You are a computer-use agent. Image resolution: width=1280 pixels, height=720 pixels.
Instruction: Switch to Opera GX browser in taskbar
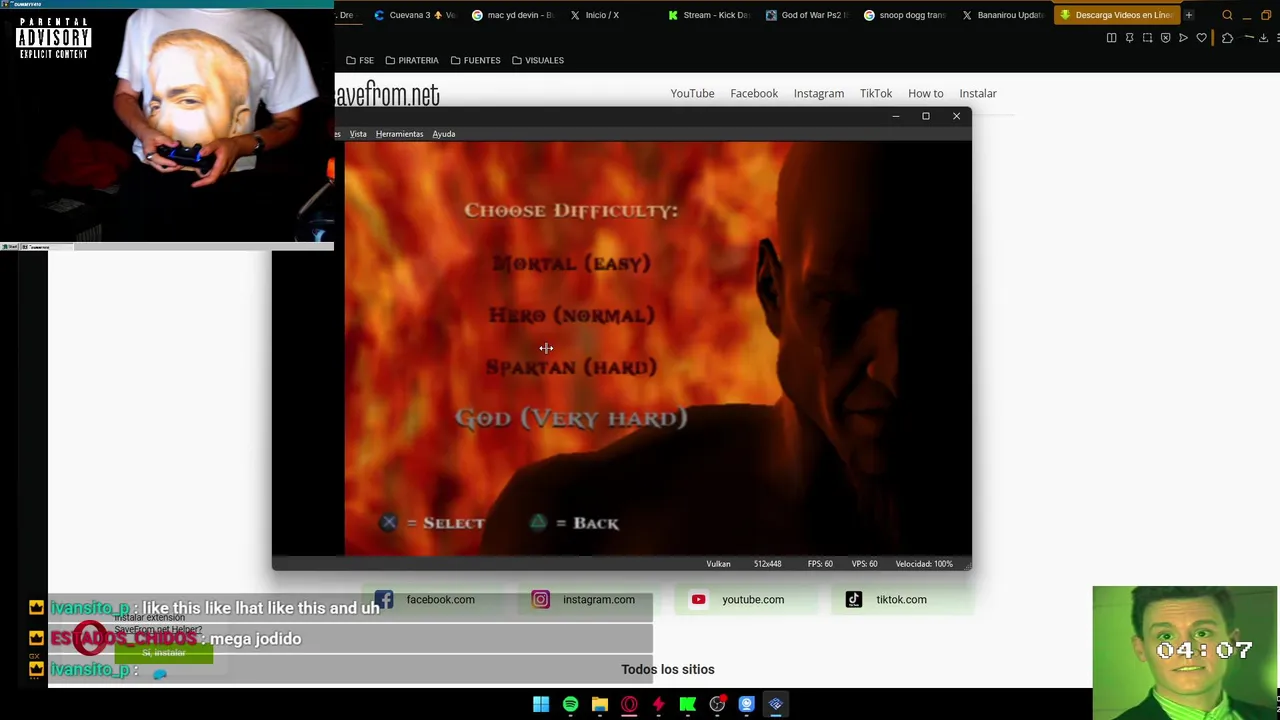(x=629, y=704)
